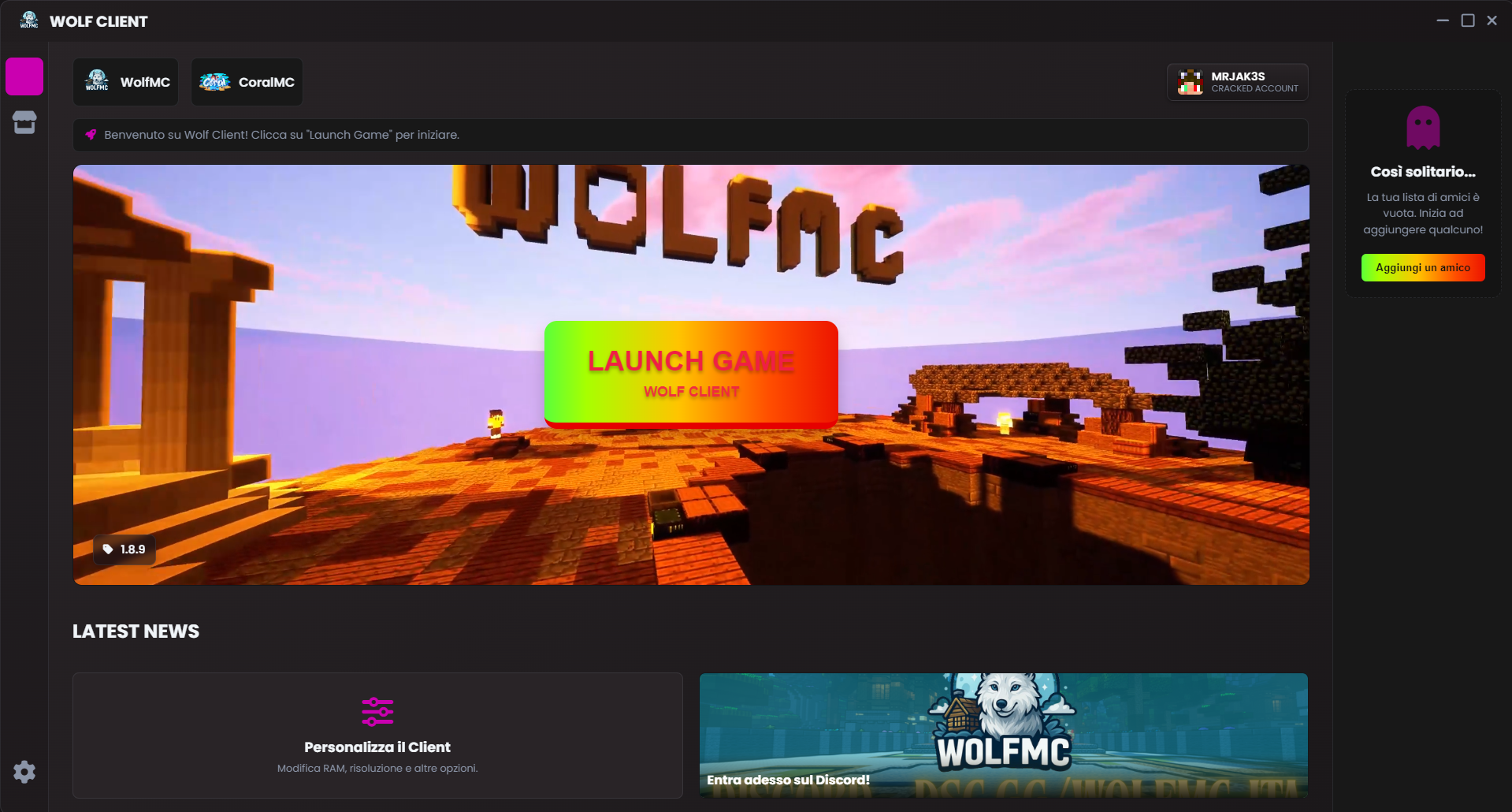Open the store icon in sidebar
The image size is (1512, 812).
[24, 122]
